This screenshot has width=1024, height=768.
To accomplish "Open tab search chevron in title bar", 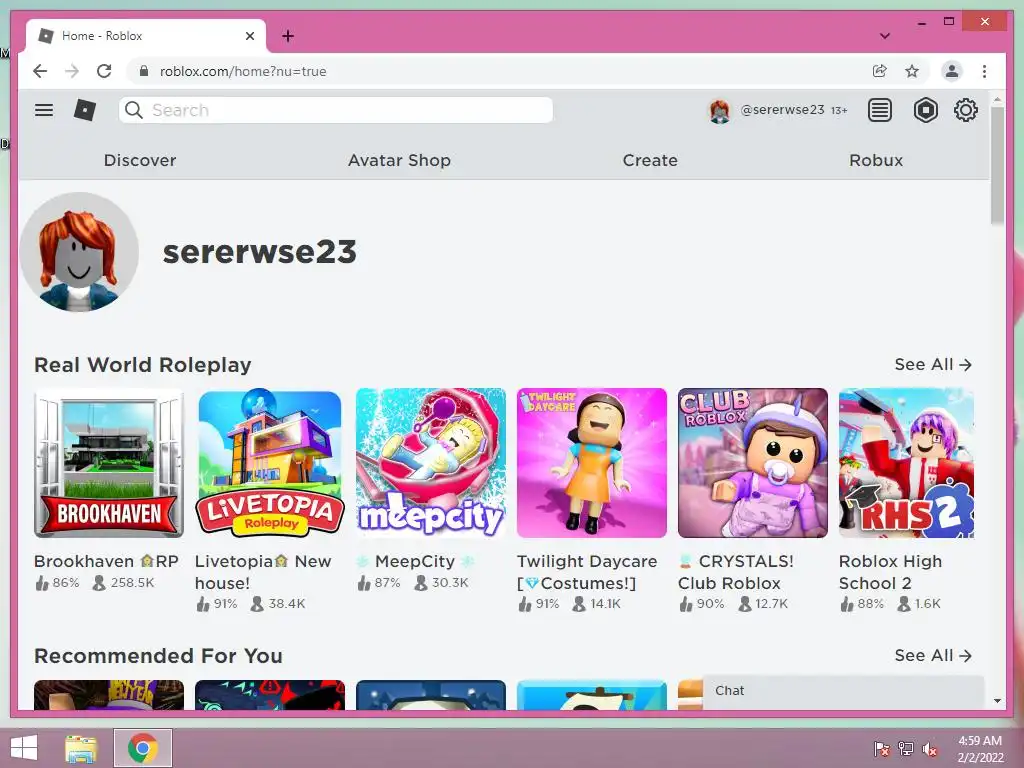I will [x=885, y=36].
